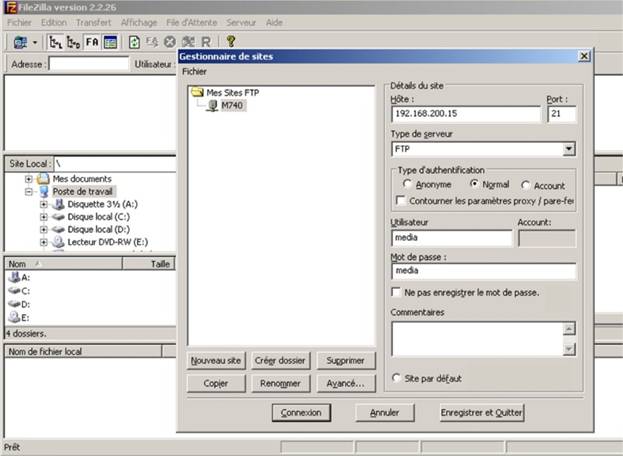Open the Type de serveur dropdown
The image size is (623, 456).
tap(569, 149)
